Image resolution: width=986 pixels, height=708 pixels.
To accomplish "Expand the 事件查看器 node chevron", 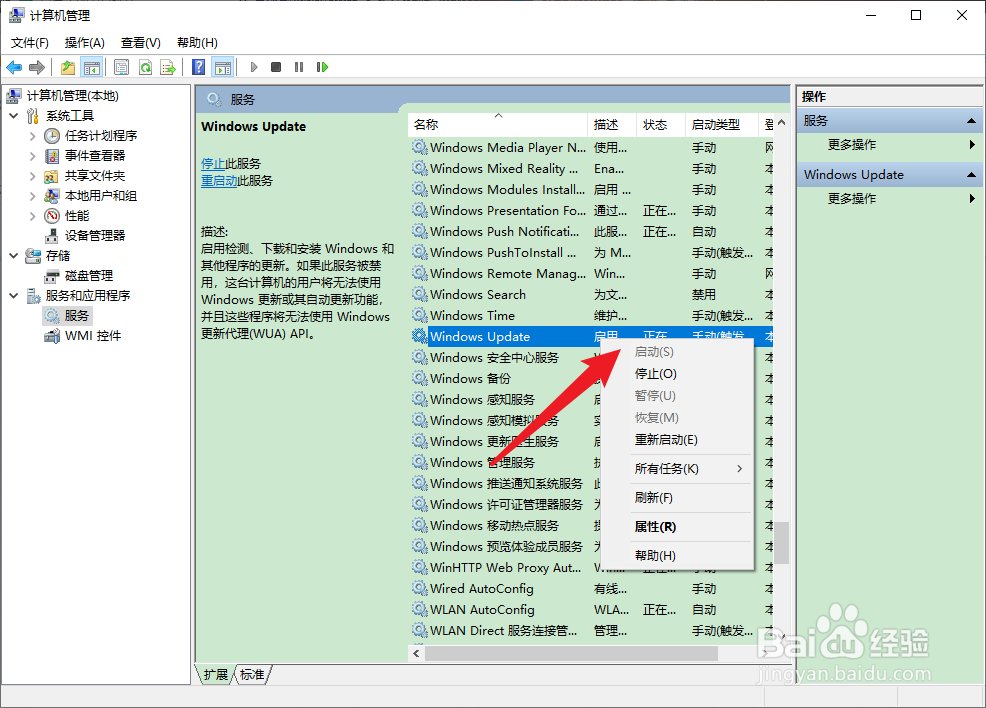I will point(33,156).
